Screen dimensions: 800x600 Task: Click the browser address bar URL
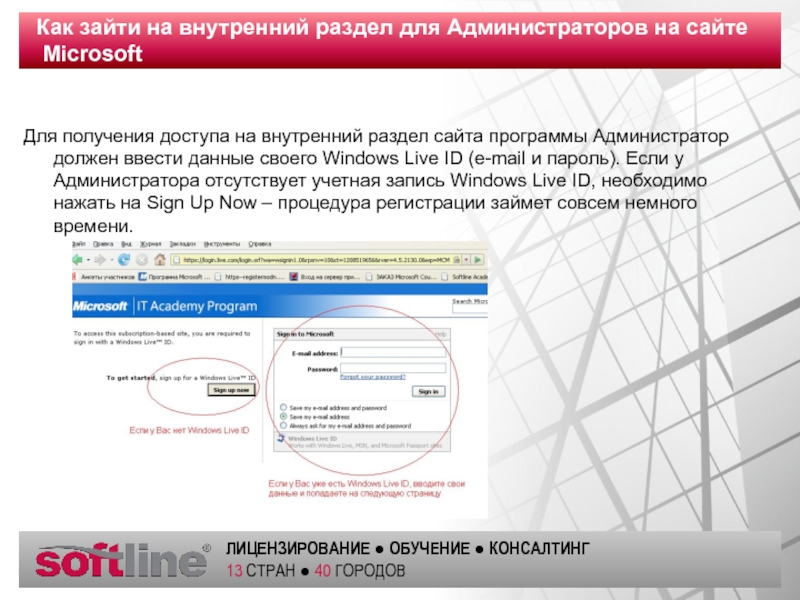point(316,260)
